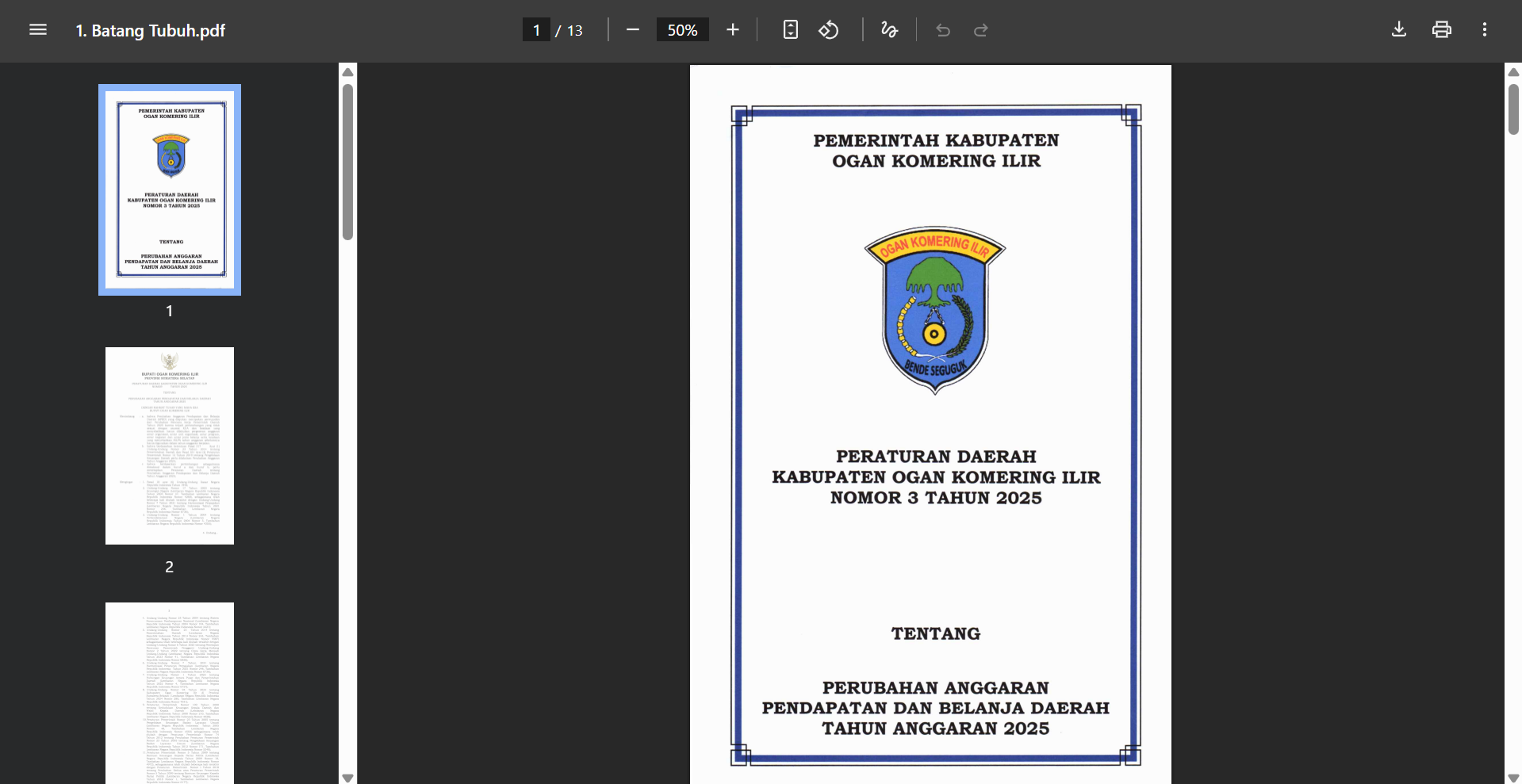Click the page number input field
1522x784 pixels.
[536, 30]
